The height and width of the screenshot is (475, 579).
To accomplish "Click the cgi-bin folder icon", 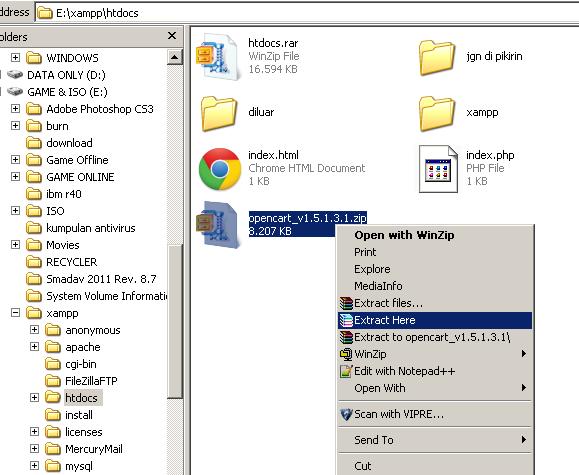I will pyautogui.click(x=53, y=364).
